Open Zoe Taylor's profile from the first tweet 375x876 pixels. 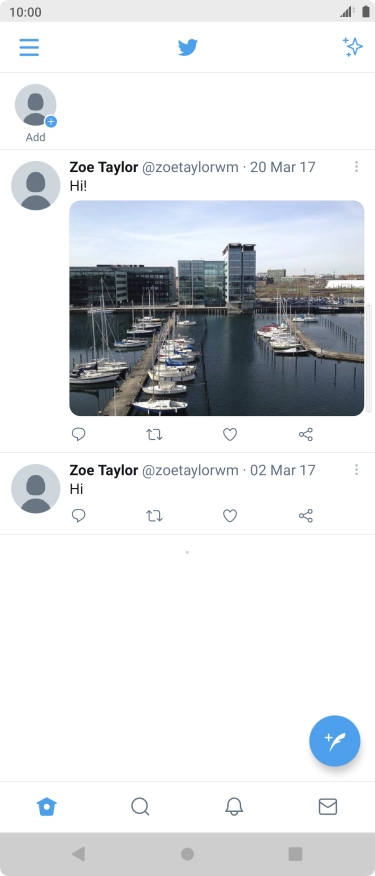[36, 185]
